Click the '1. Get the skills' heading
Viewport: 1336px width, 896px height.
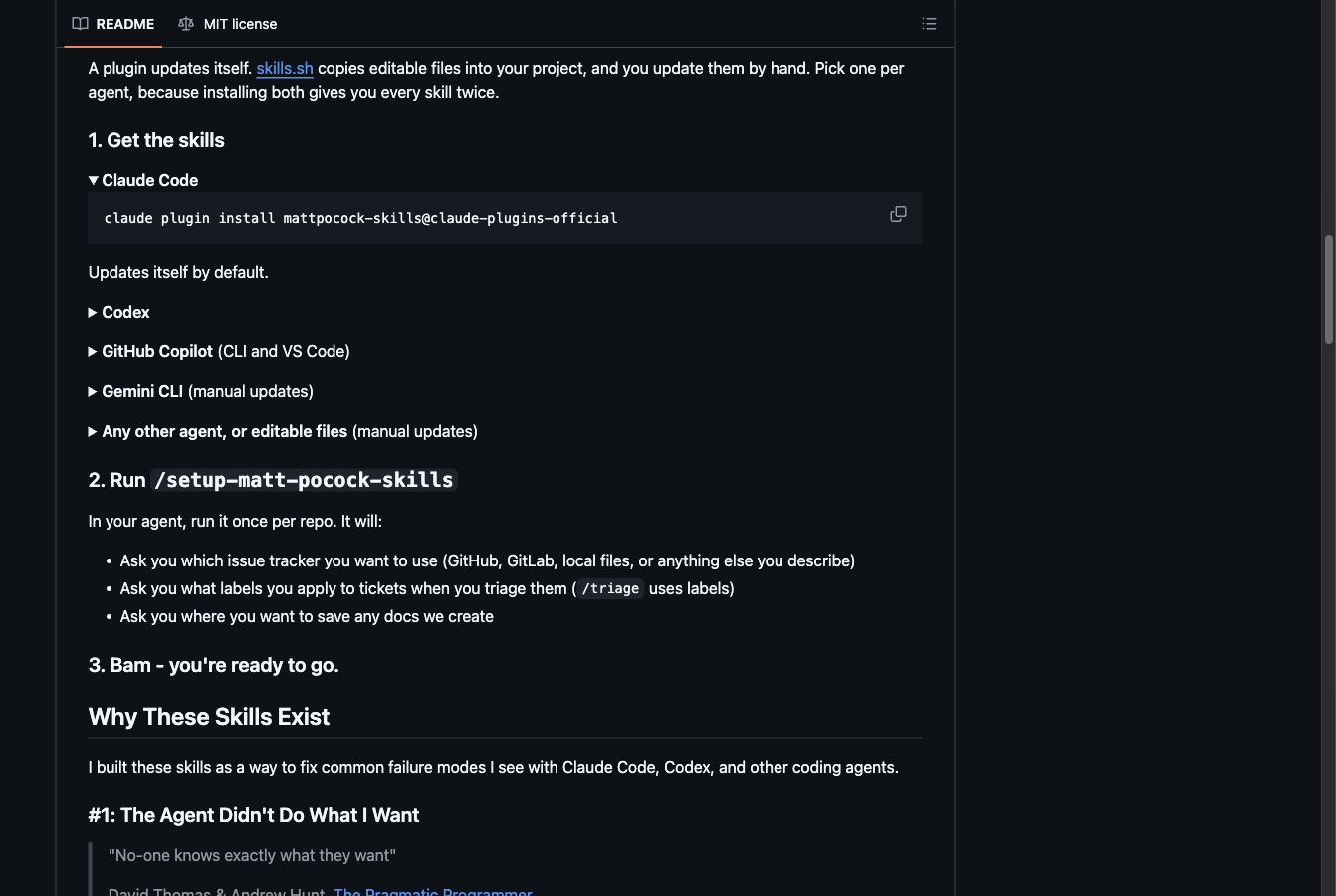[x=156, y=140]
